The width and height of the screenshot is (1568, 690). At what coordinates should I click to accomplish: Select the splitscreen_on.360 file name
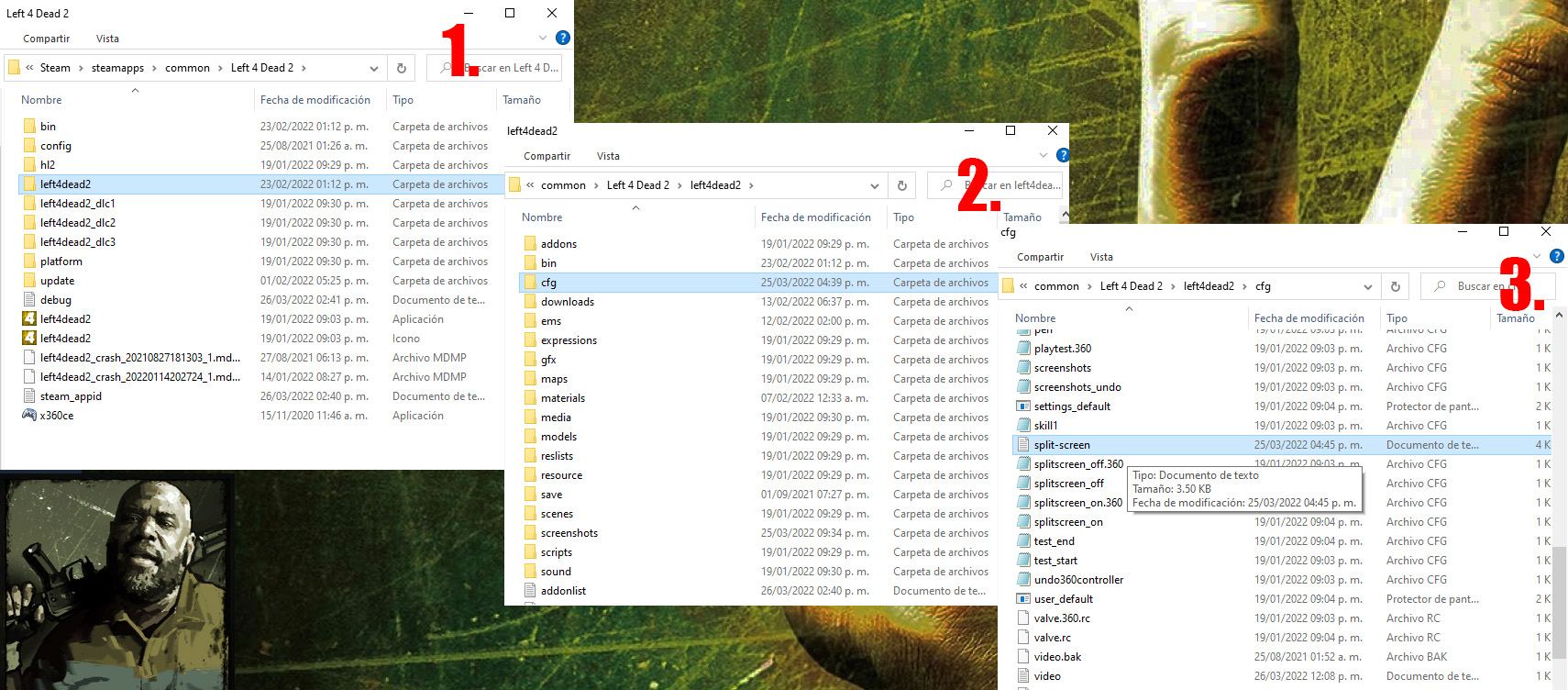pos(1078,503)
